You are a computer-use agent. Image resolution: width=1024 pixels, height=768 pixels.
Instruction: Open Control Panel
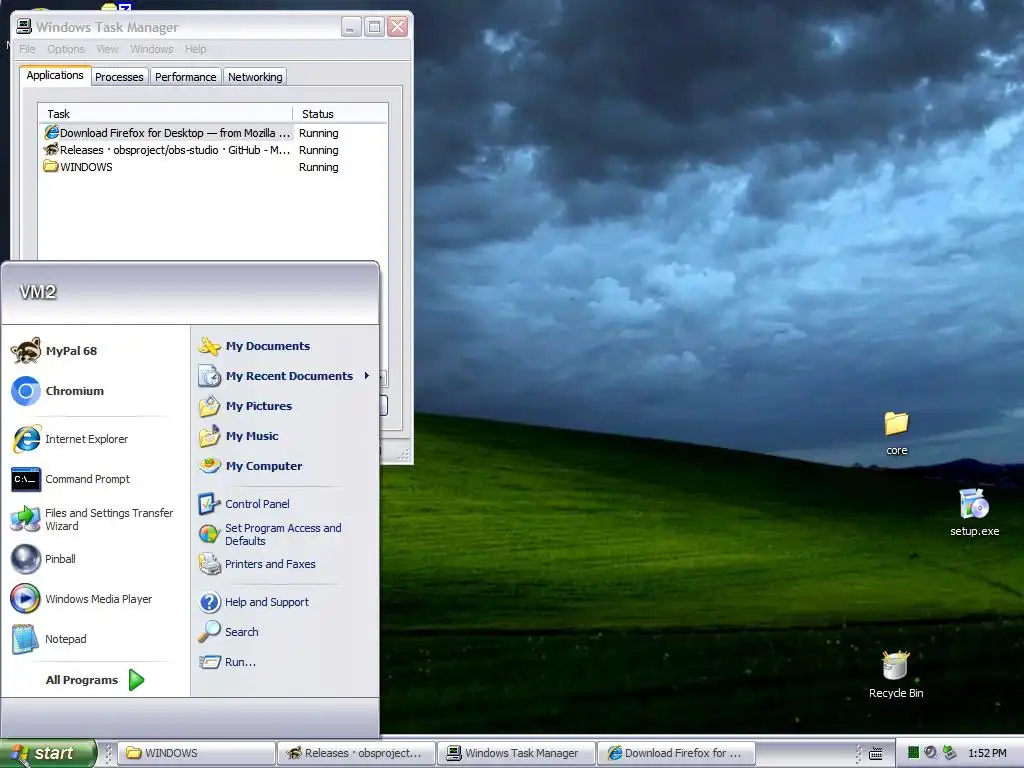click(244, 504)
